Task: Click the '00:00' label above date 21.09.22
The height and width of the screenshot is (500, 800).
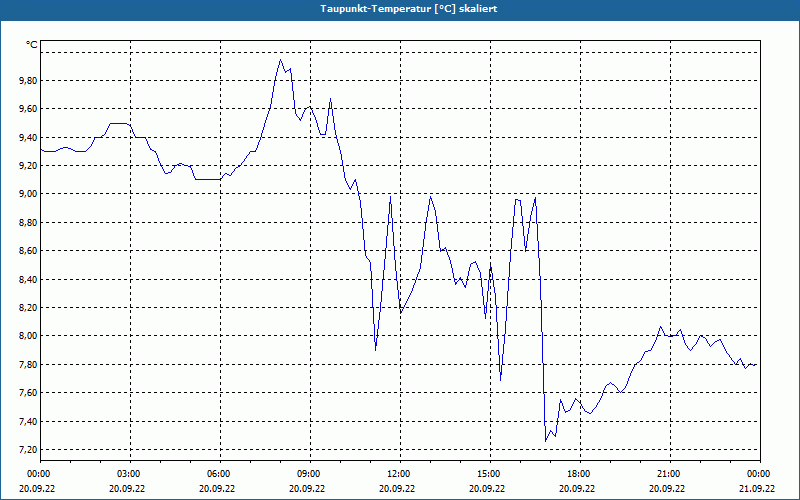Action: pos(760,474)
